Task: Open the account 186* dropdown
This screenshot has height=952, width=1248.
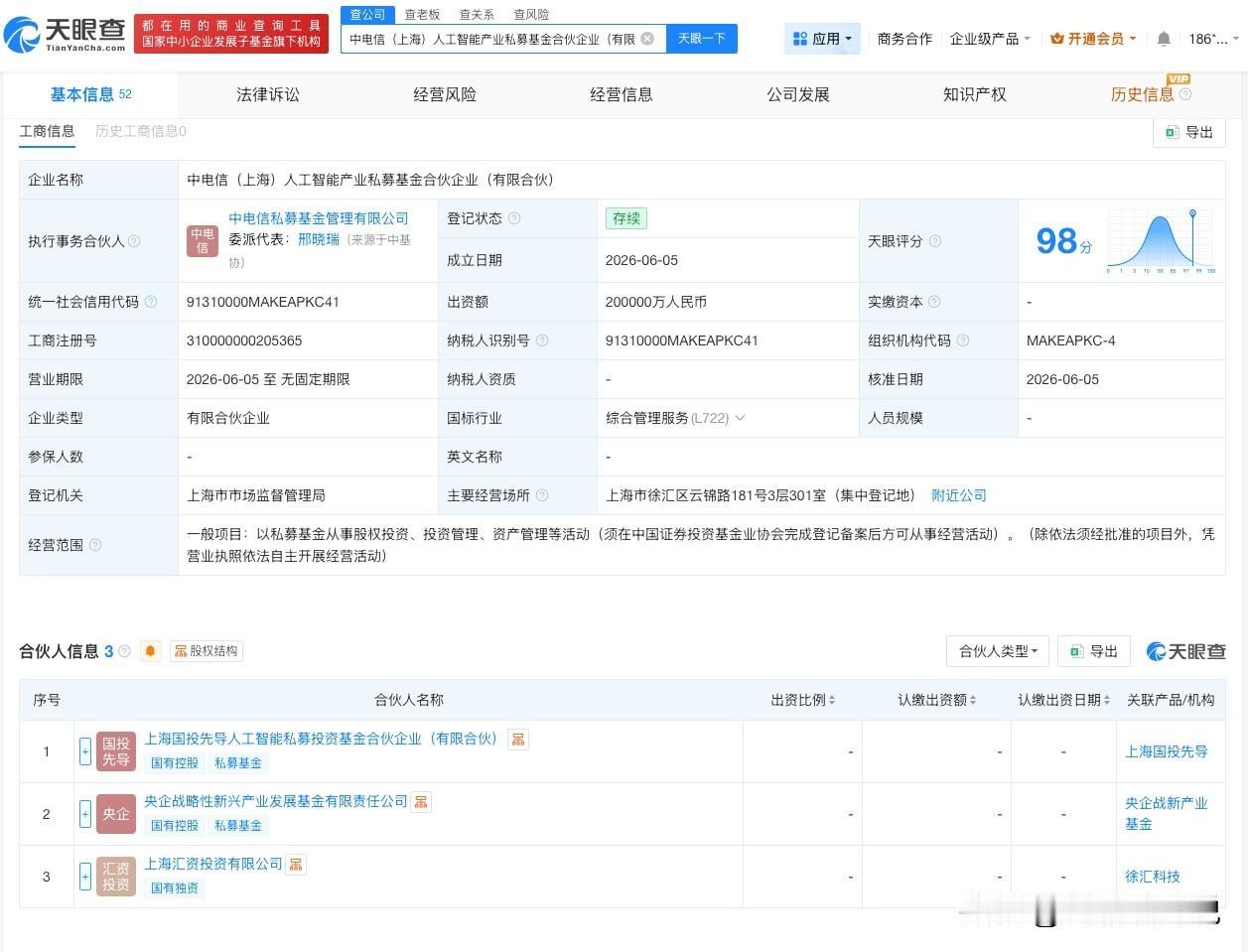Action: click(1213, 39)
